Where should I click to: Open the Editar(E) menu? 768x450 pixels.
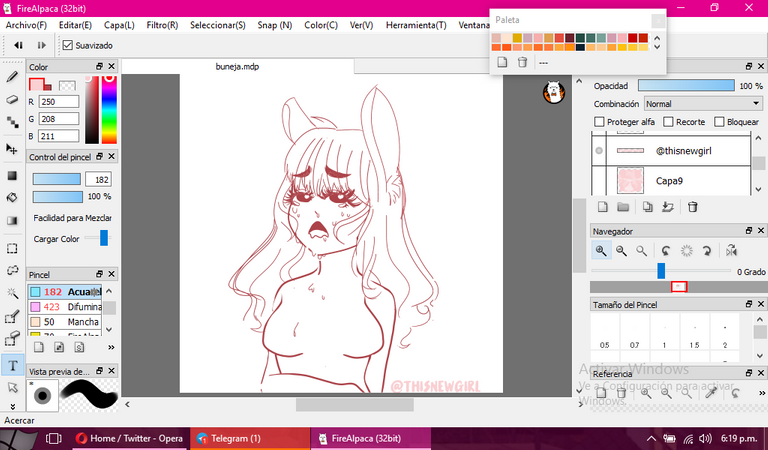click(x=75, y=25)
